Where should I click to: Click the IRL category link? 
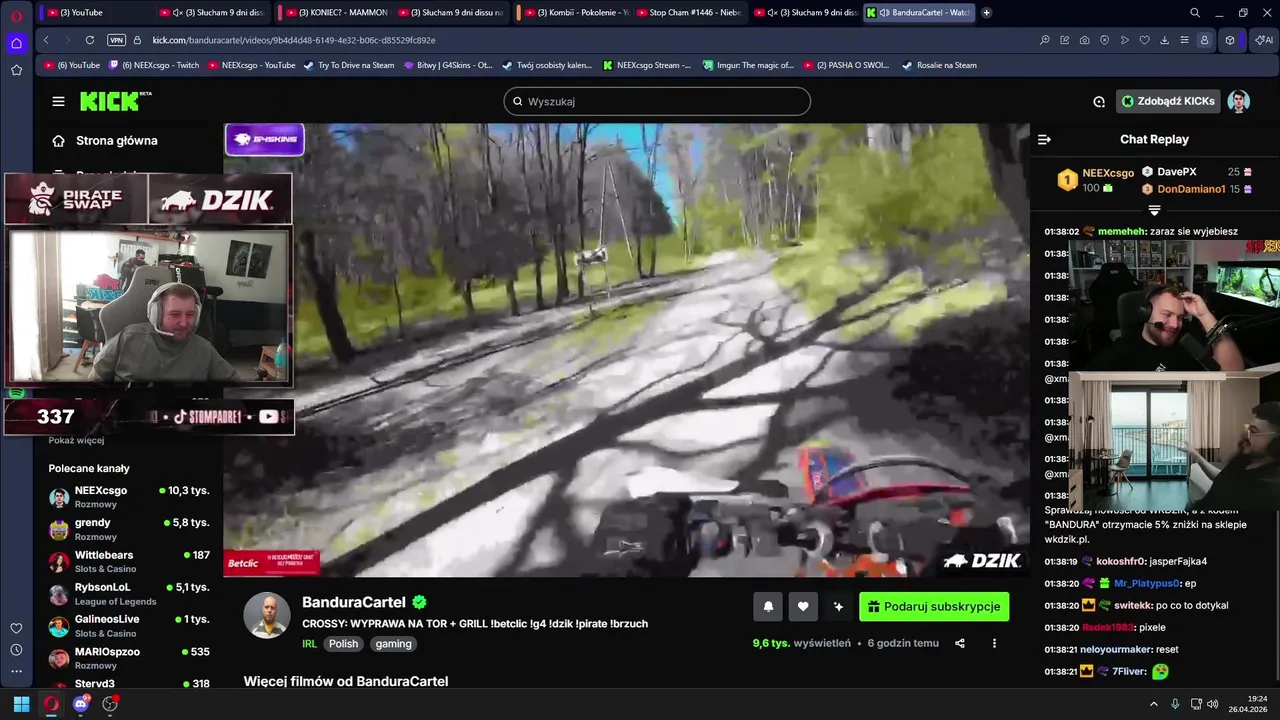pyautogui.click(x=309, y=644)
